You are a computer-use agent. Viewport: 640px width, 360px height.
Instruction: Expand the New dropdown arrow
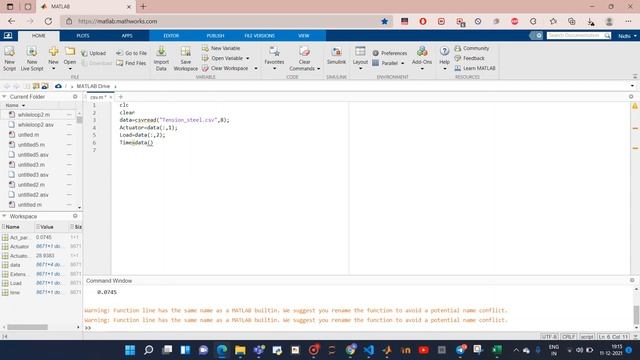click(53, 69)
